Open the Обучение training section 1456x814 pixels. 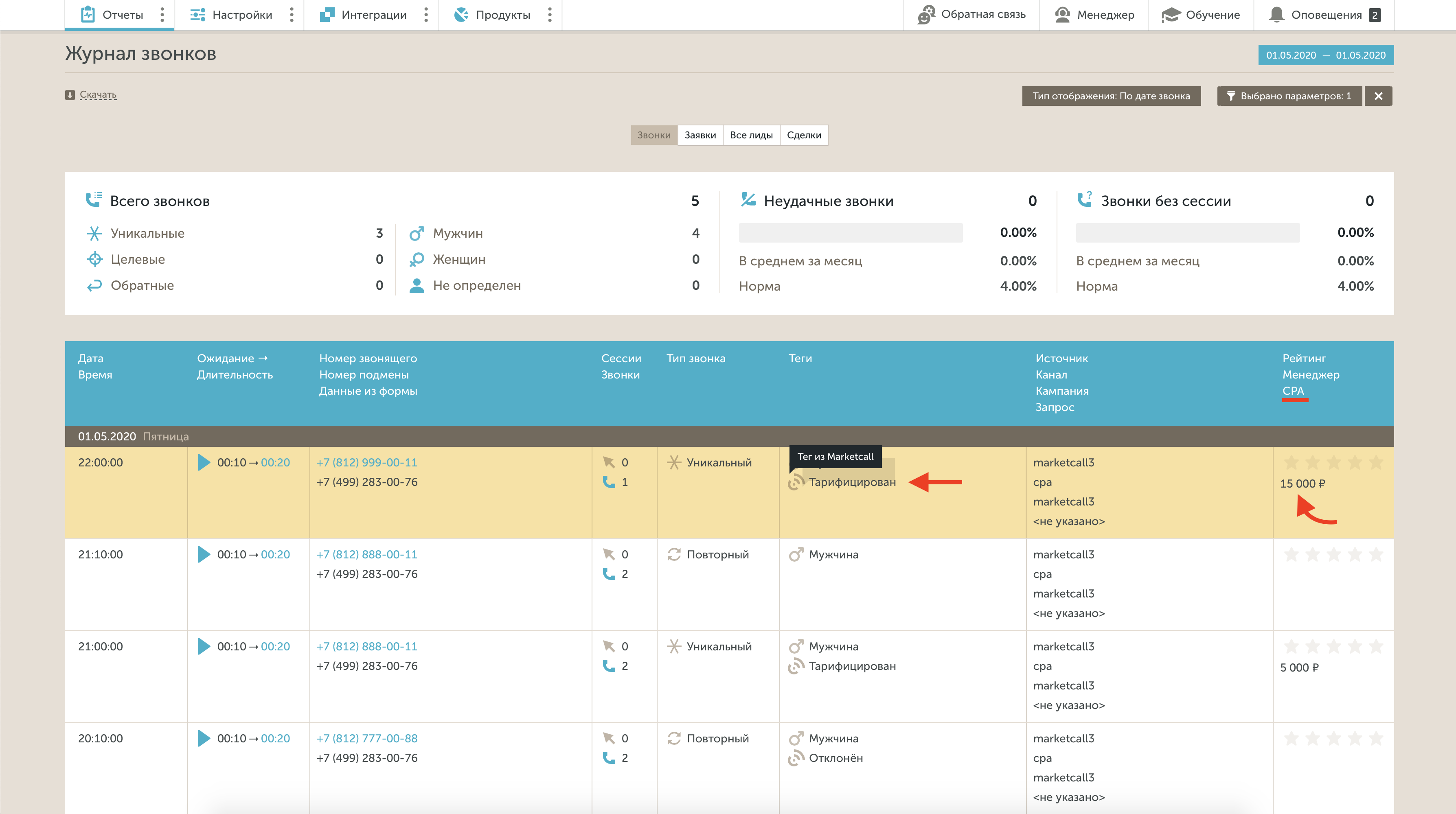point(1201,15)
